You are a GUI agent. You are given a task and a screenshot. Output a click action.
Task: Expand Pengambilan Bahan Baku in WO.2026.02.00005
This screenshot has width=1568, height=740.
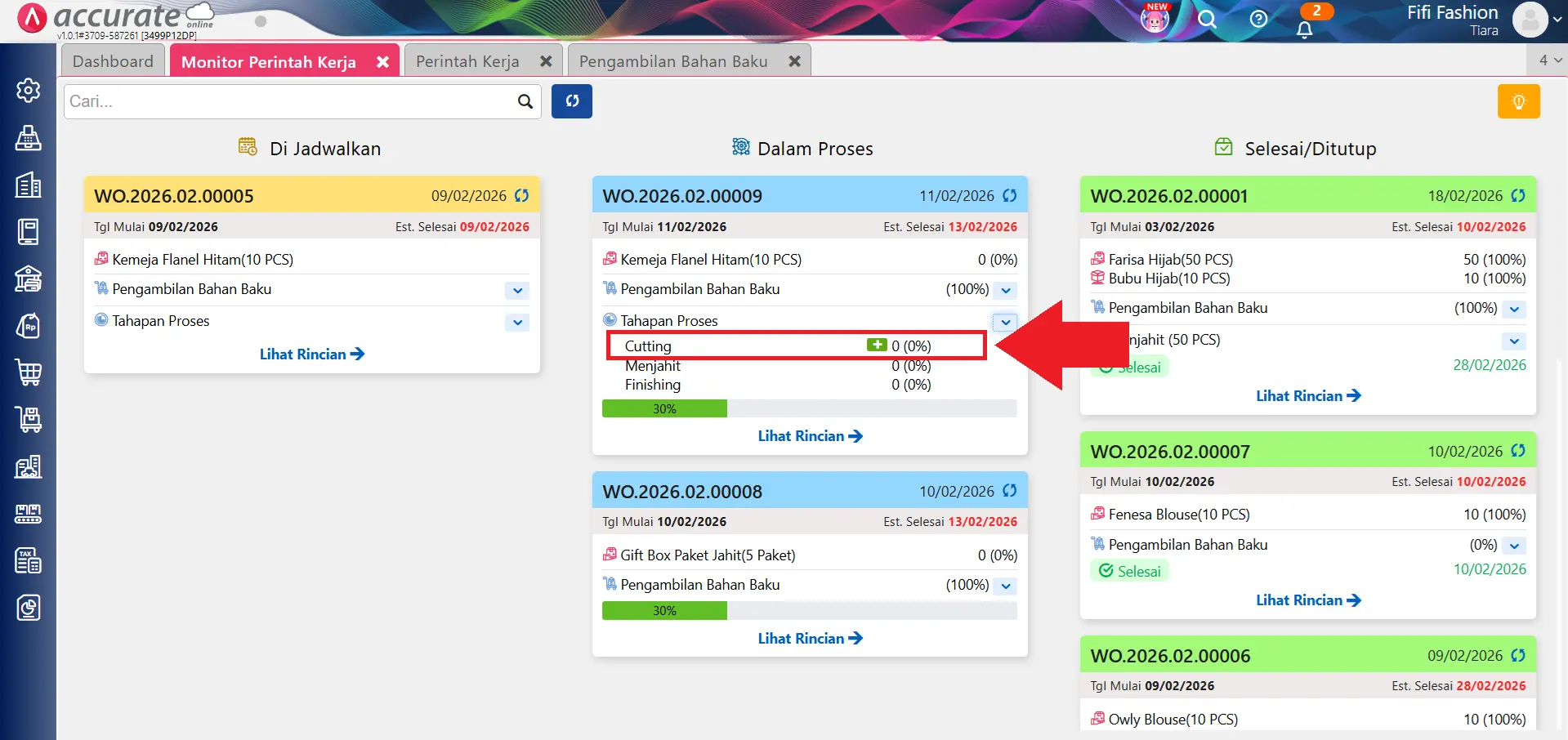click(517, 291)
